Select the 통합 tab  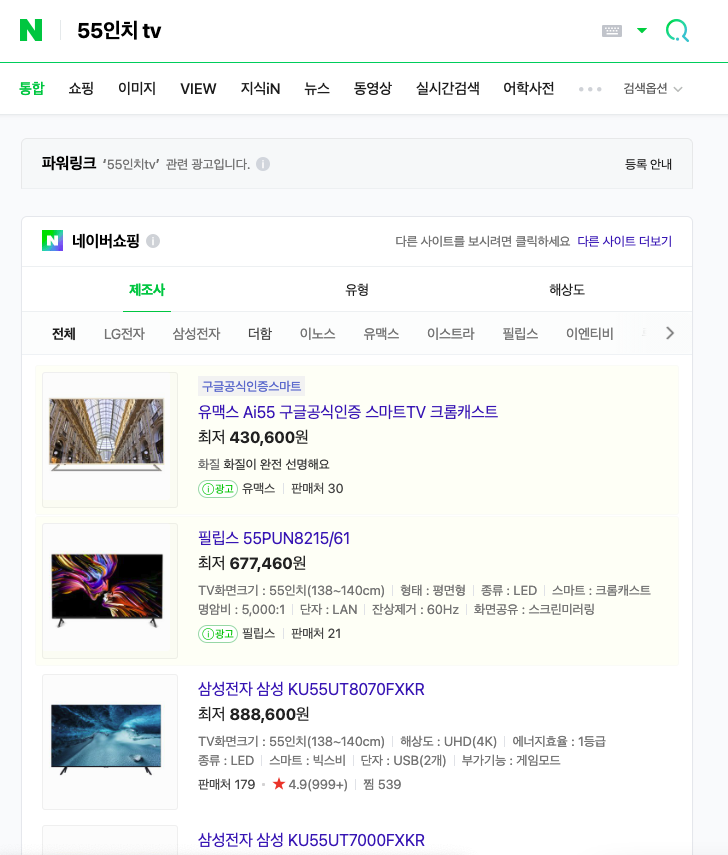pos(32,88)
